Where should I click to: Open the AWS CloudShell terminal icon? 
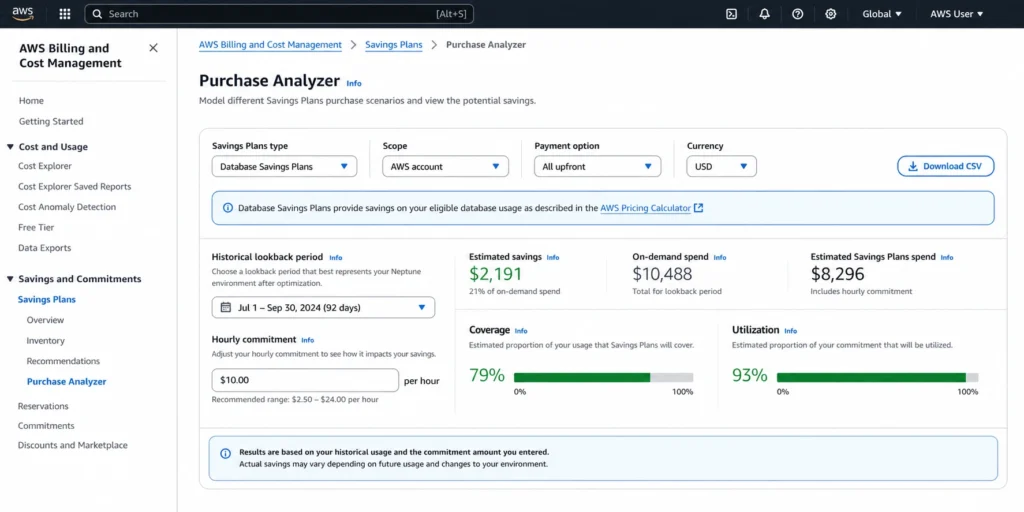731,14
